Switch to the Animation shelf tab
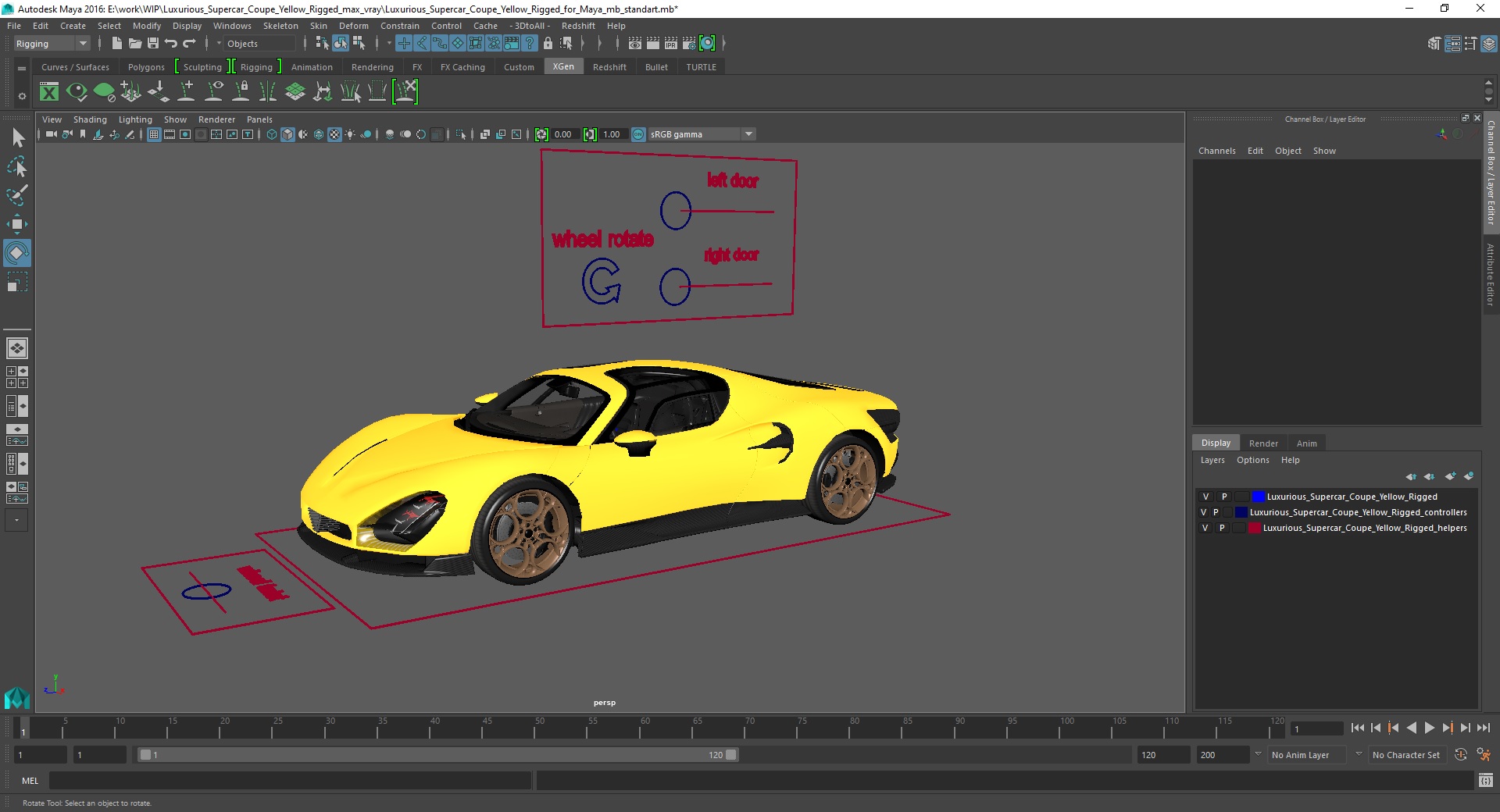The height and width of the screenshot is (812, 1500). pyautogui.click(x=312, y=67)
